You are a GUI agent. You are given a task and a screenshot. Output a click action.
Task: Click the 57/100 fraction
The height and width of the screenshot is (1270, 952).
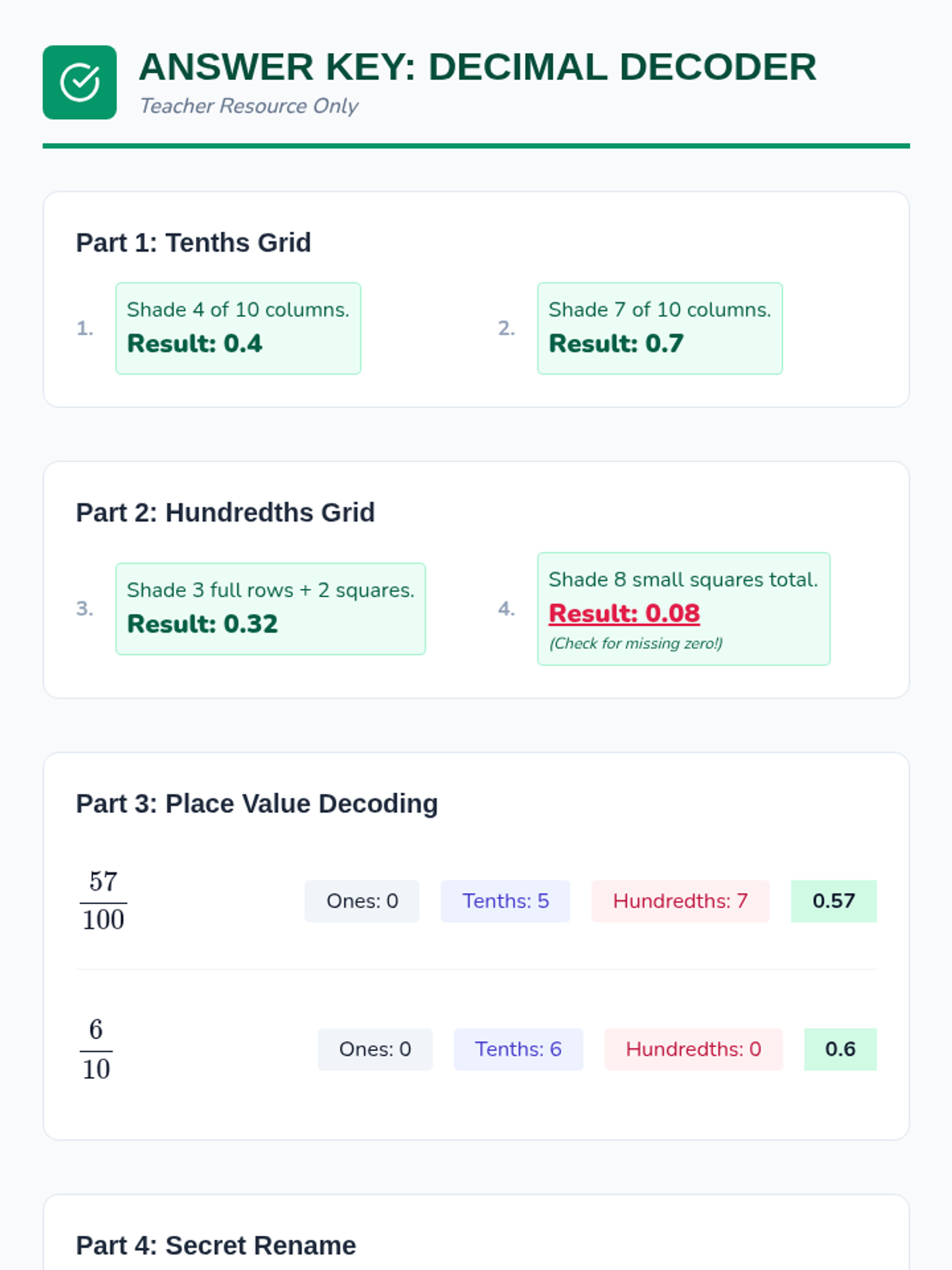(x=103, y=901)
